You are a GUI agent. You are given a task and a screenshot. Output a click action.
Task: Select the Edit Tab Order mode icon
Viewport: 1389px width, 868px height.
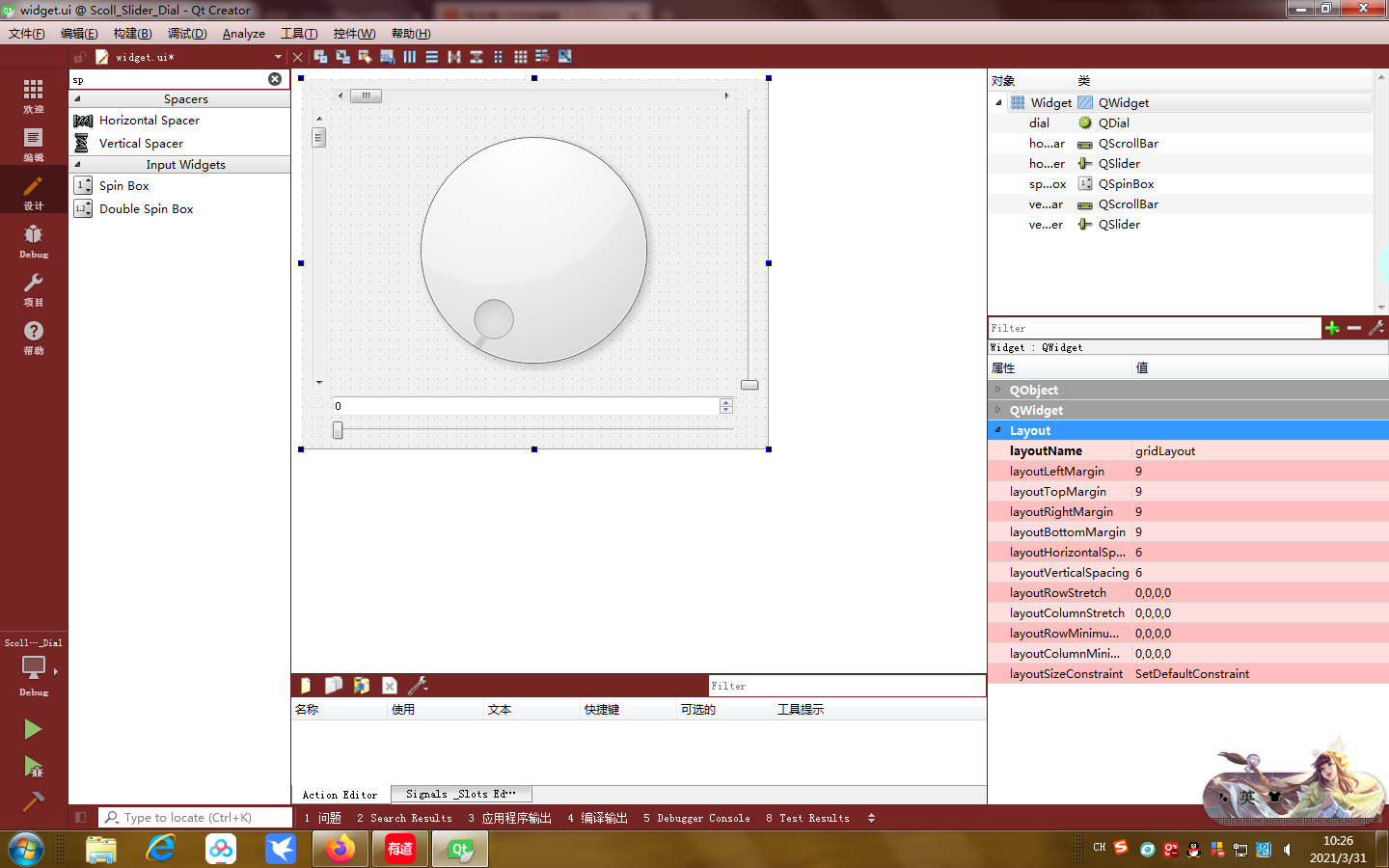coord(386,56)
